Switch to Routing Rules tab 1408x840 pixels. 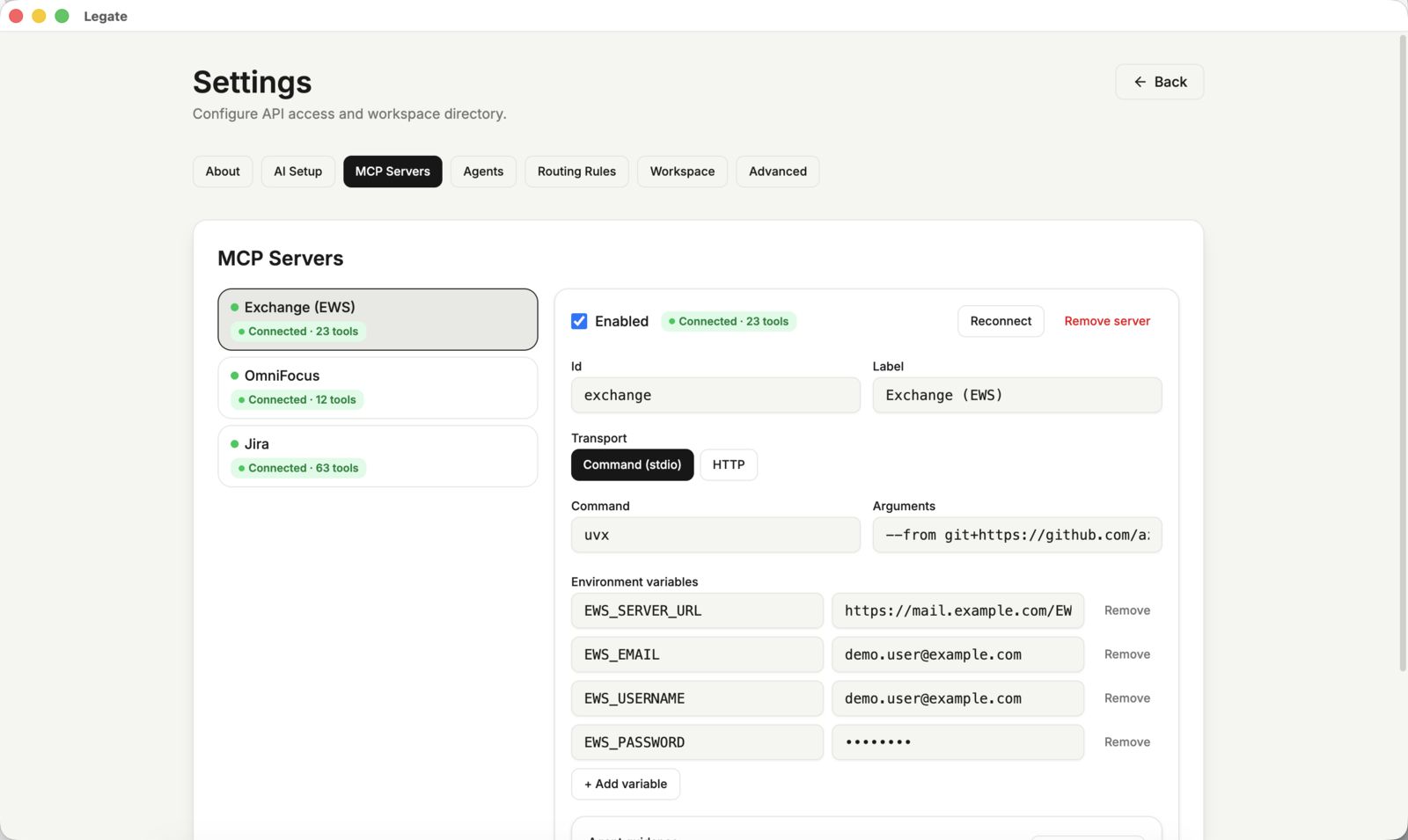tap(576, 172)
